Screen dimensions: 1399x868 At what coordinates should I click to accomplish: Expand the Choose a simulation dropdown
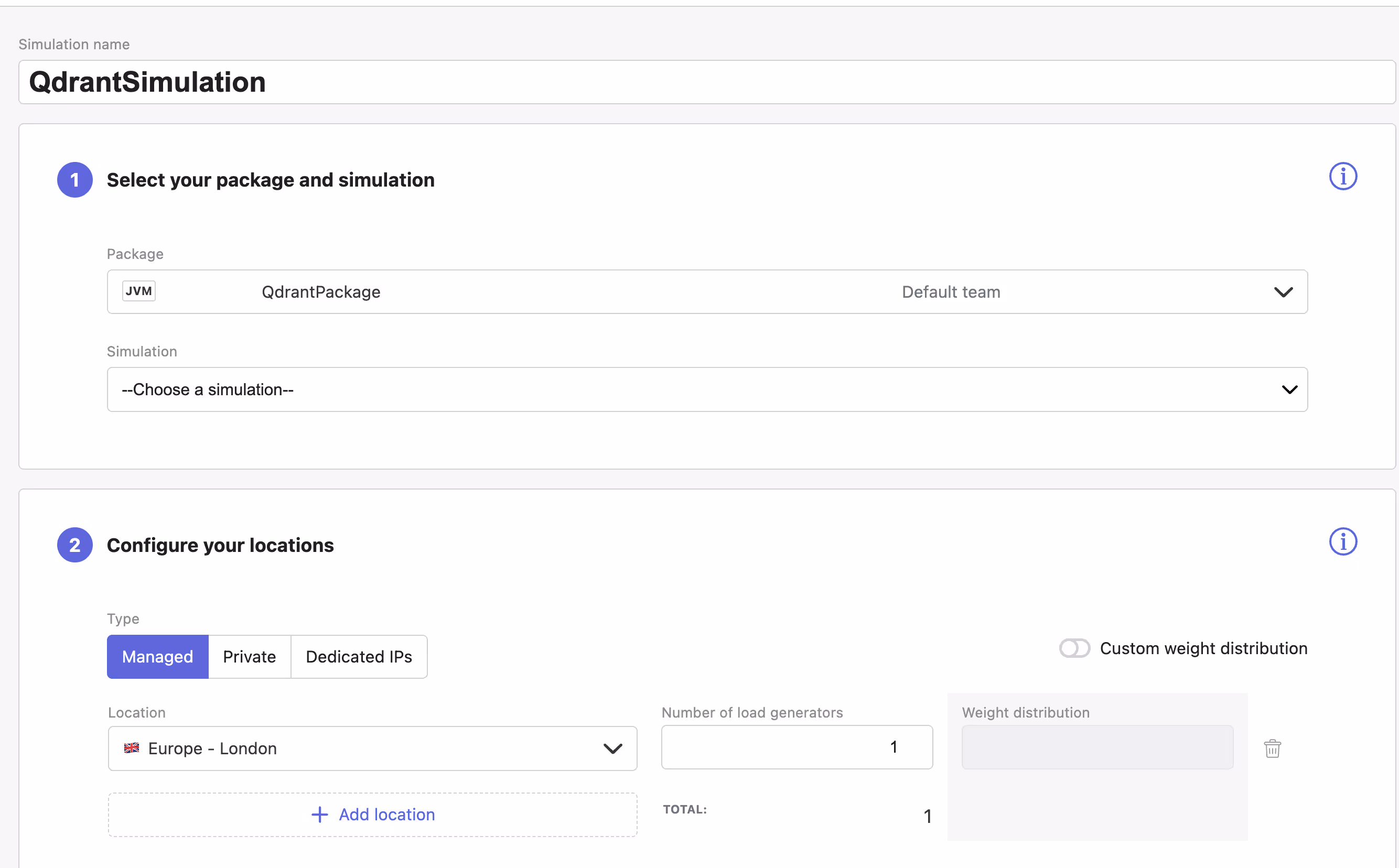pos(707,389)
